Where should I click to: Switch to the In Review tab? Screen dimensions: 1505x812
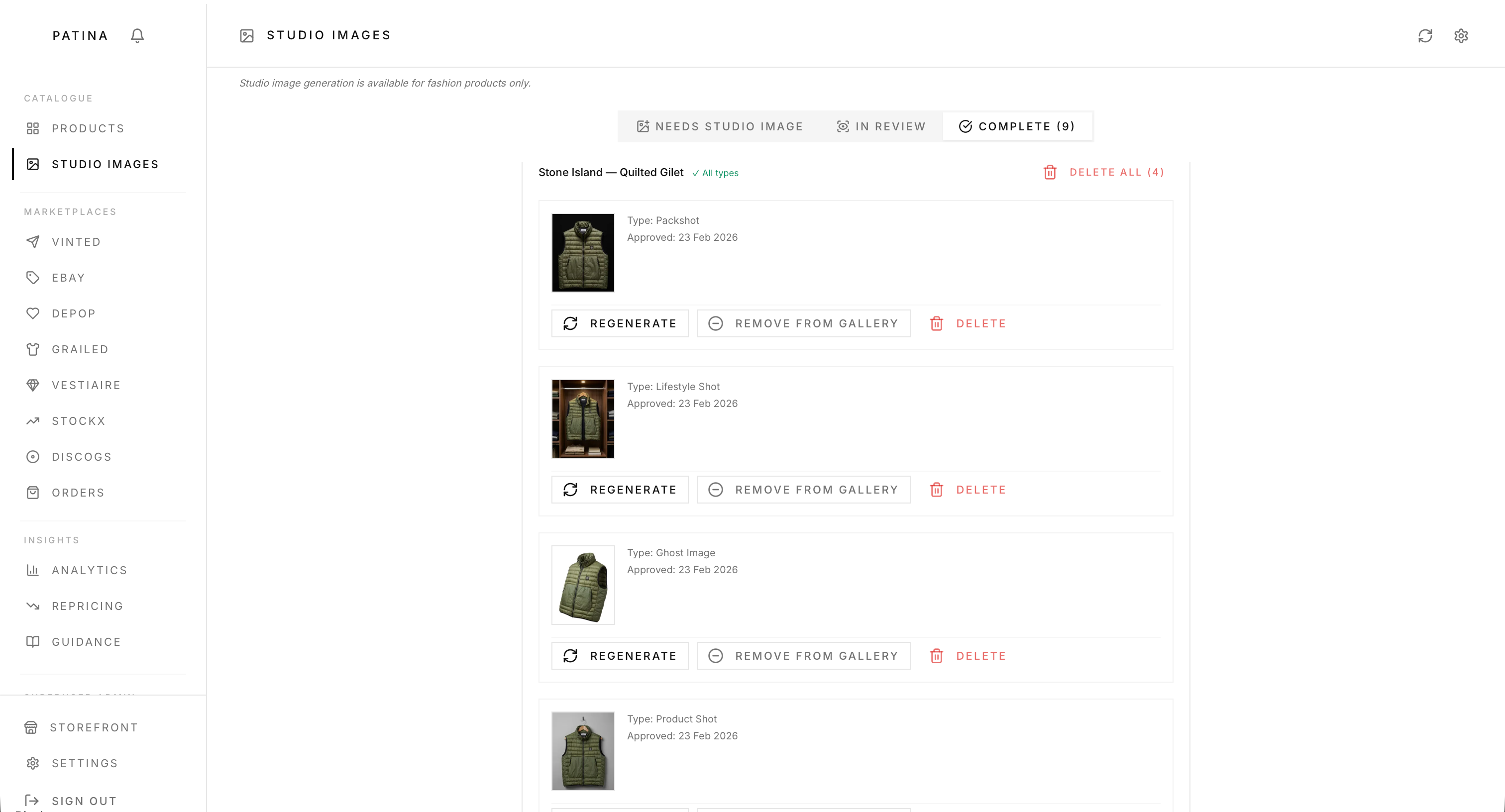click(881, 126)
